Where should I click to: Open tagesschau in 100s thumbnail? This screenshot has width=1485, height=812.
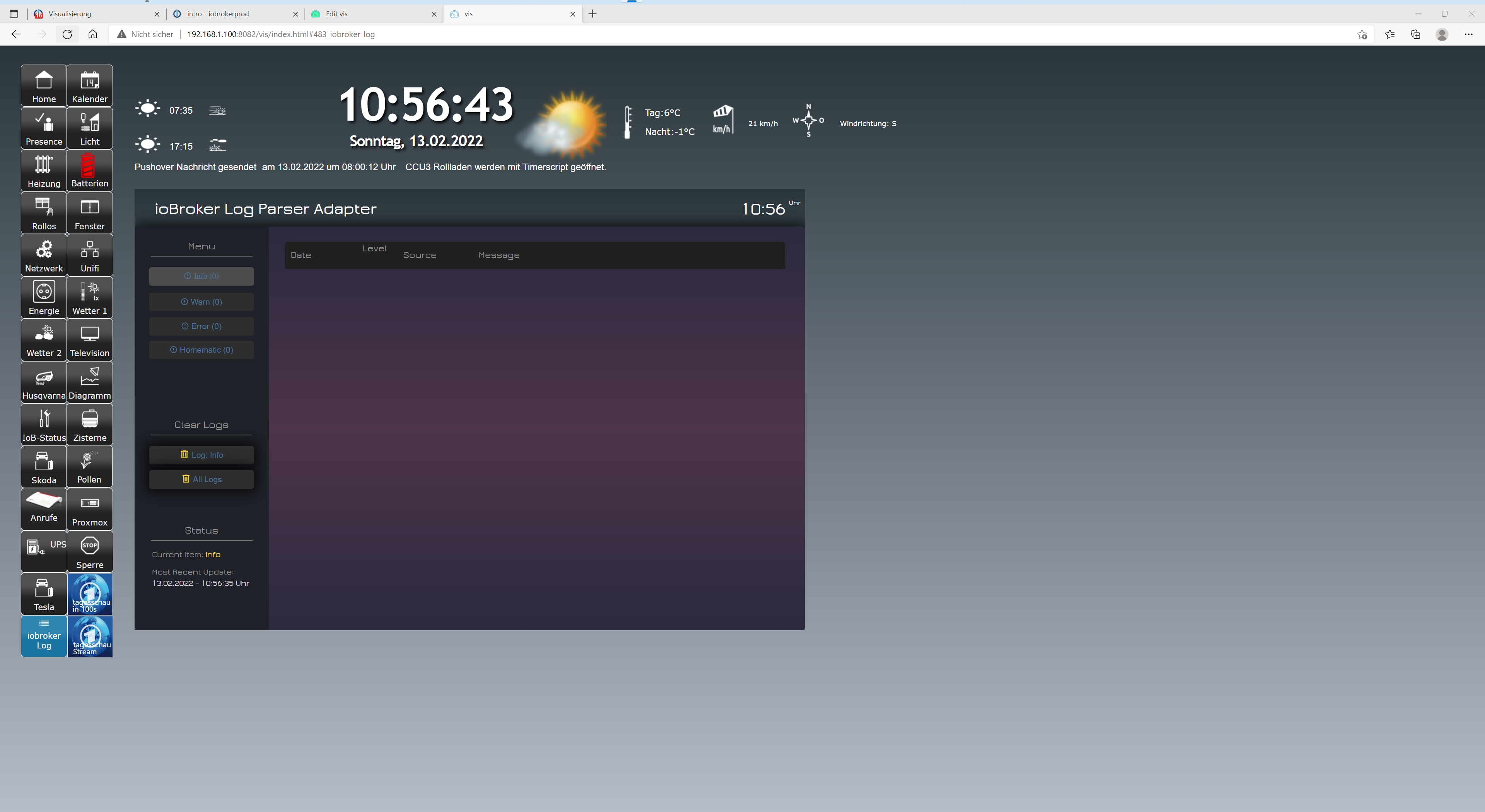point(90,594)
